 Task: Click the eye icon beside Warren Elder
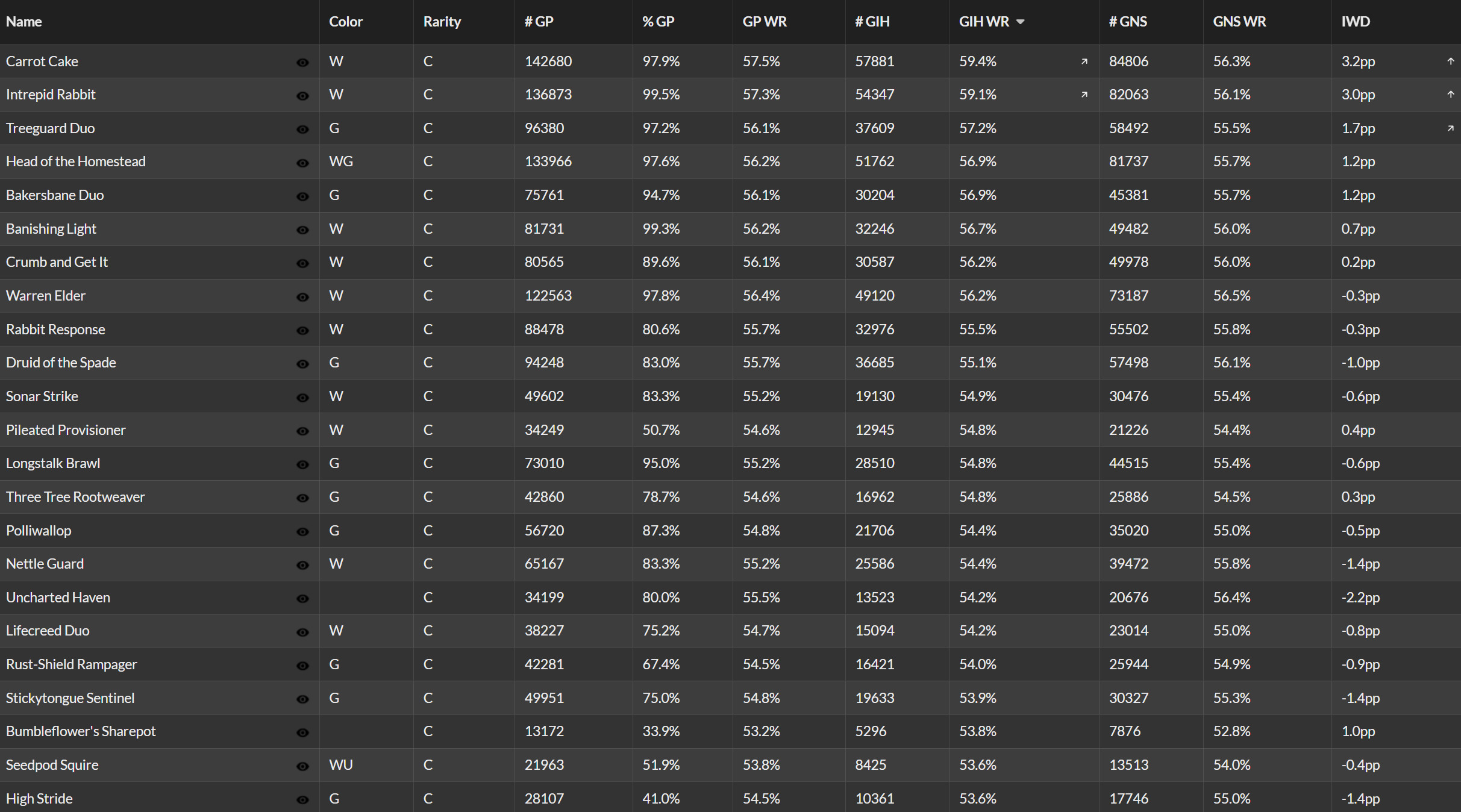point(302,296)
